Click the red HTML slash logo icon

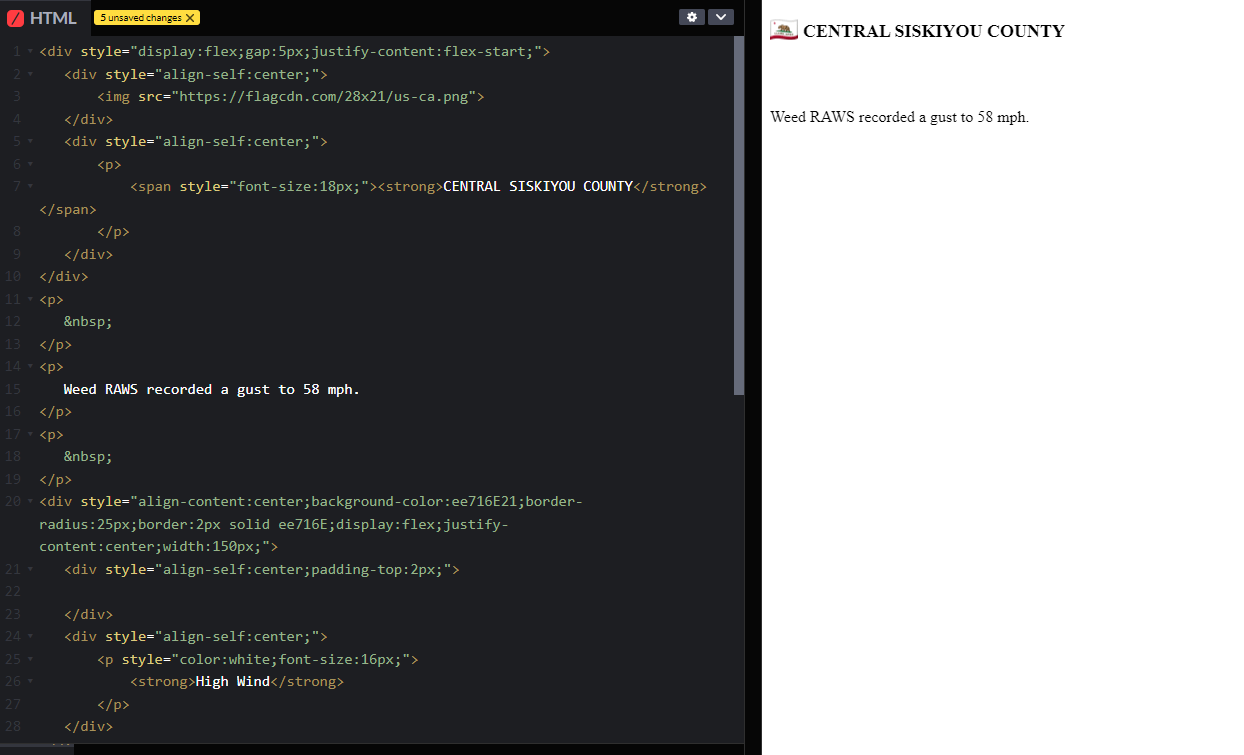pos(15,18)
